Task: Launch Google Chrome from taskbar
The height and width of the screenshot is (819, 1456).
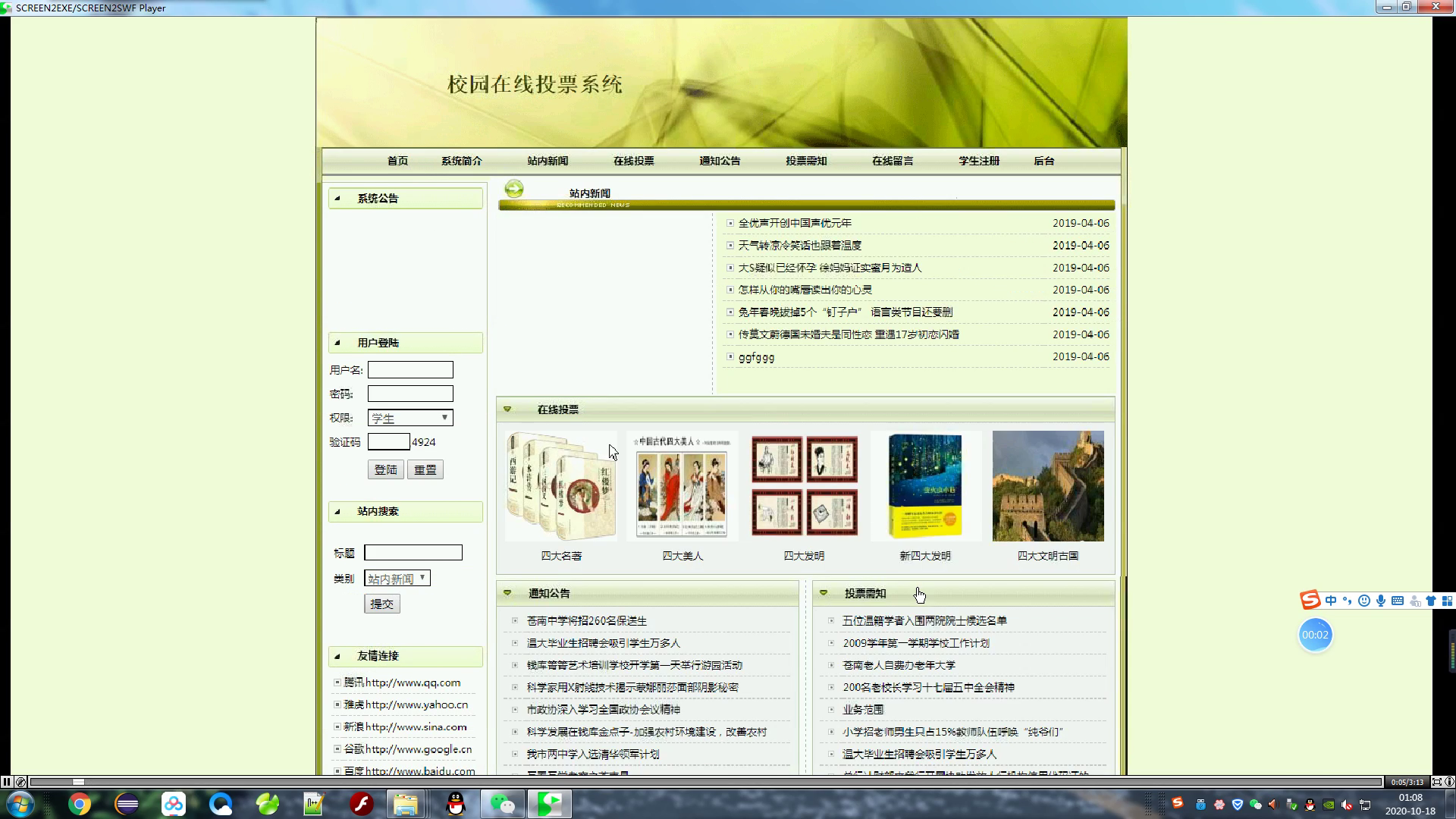Action: pos(80,804)
